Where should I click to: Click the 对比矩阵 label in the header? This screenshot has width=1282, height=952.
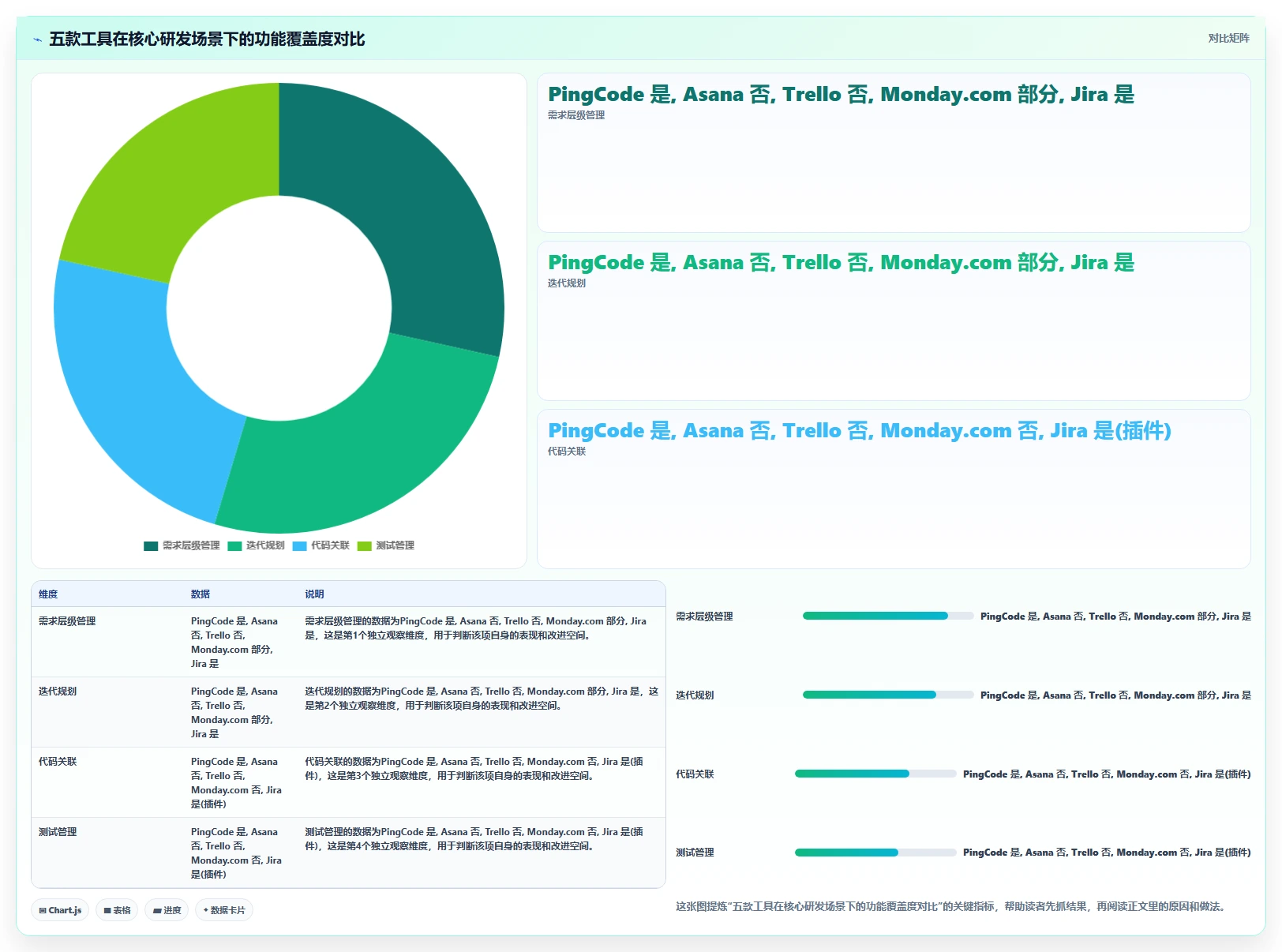[1228, 38]
